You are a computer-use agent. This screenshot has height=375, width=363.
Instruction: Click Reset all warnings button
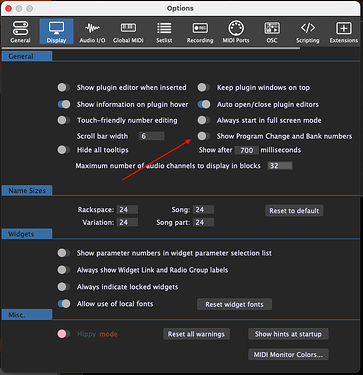[x=196, y=334]
